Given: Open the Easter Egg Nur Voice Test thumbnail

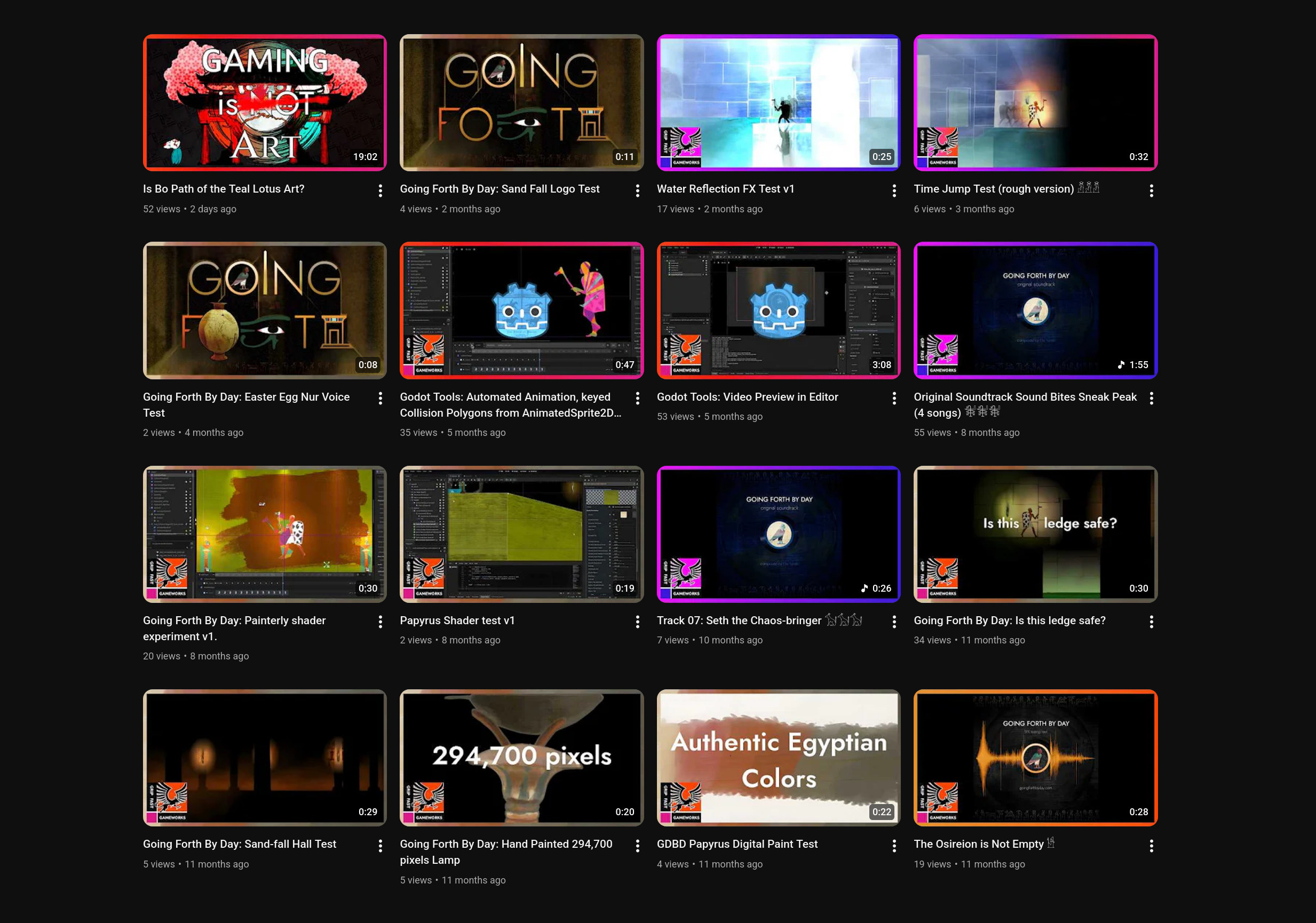Looking at the screenshot, I should tap(264, 310).
